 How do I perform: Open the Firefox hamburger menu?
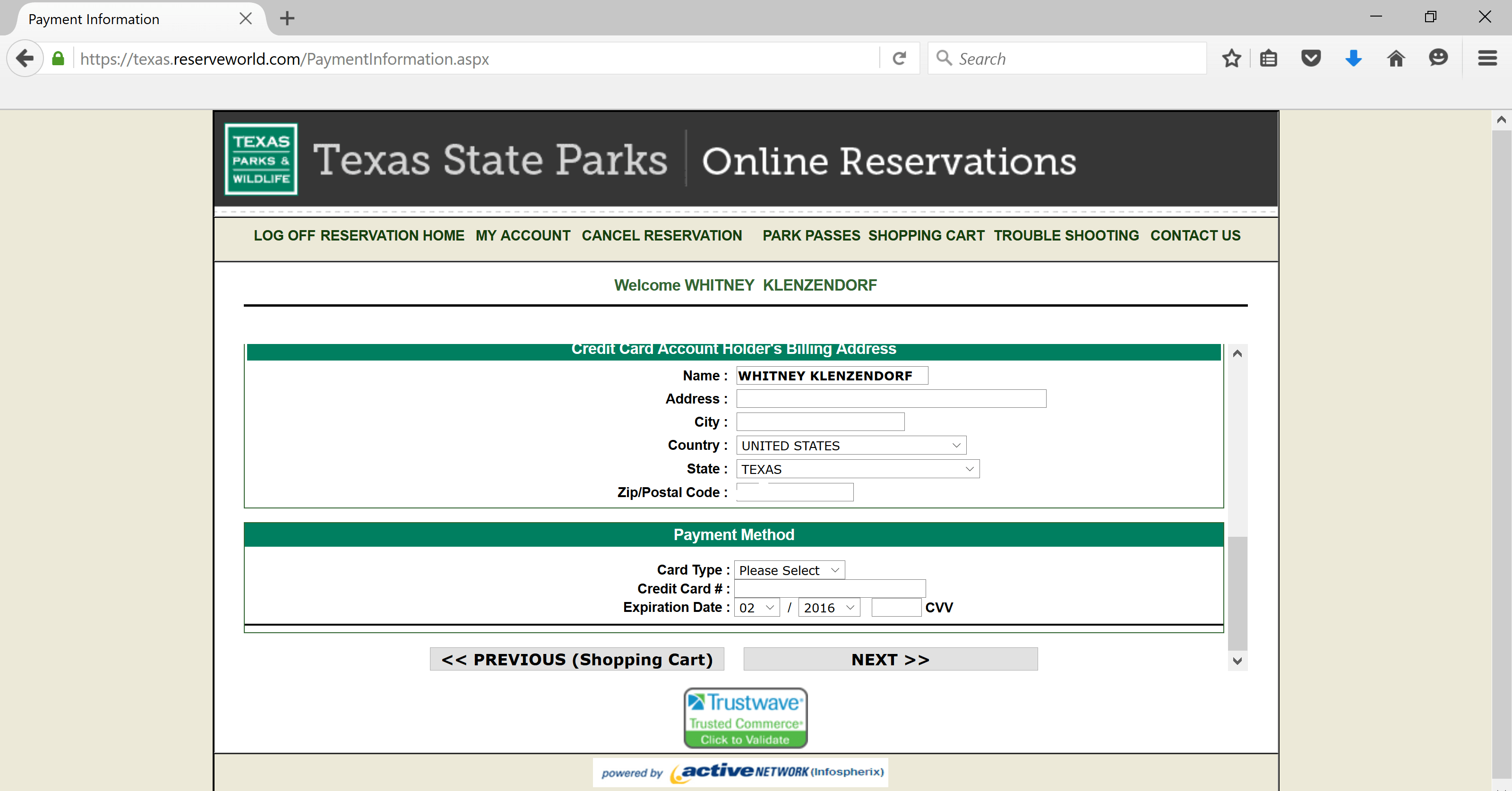point(1488,58)
